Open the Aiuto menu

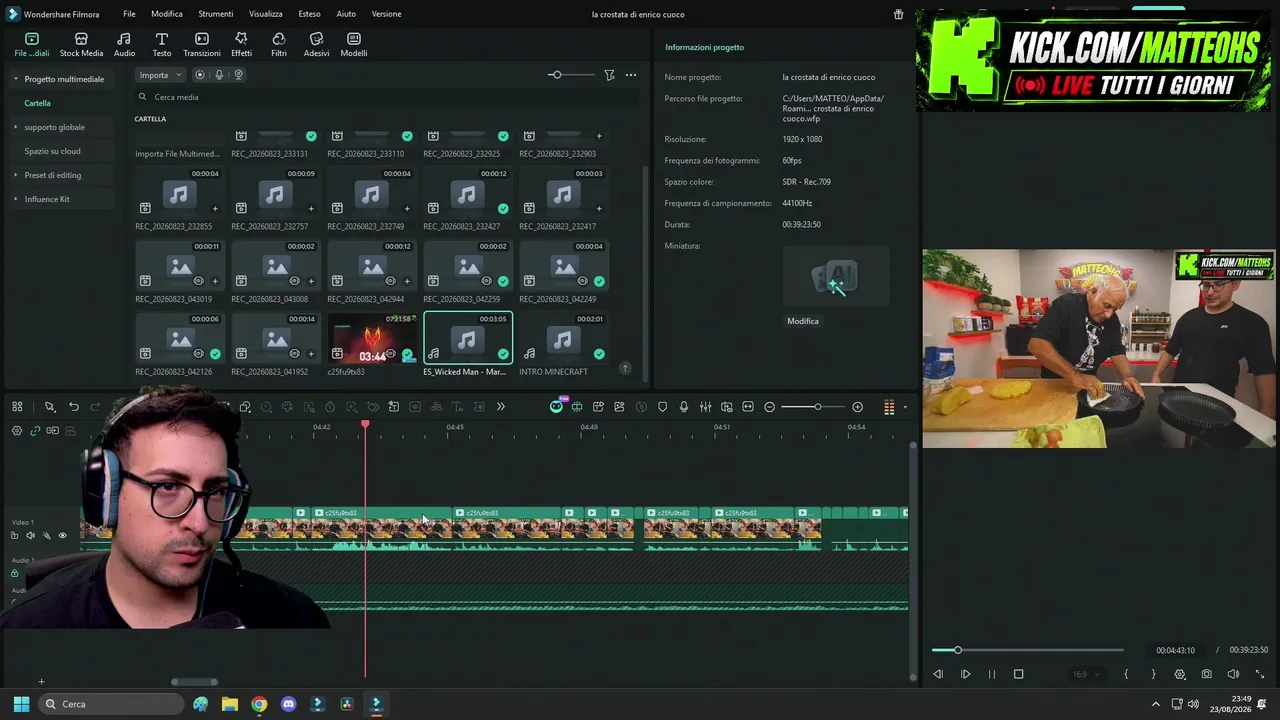pyautogui.click(x=346, y=14)
